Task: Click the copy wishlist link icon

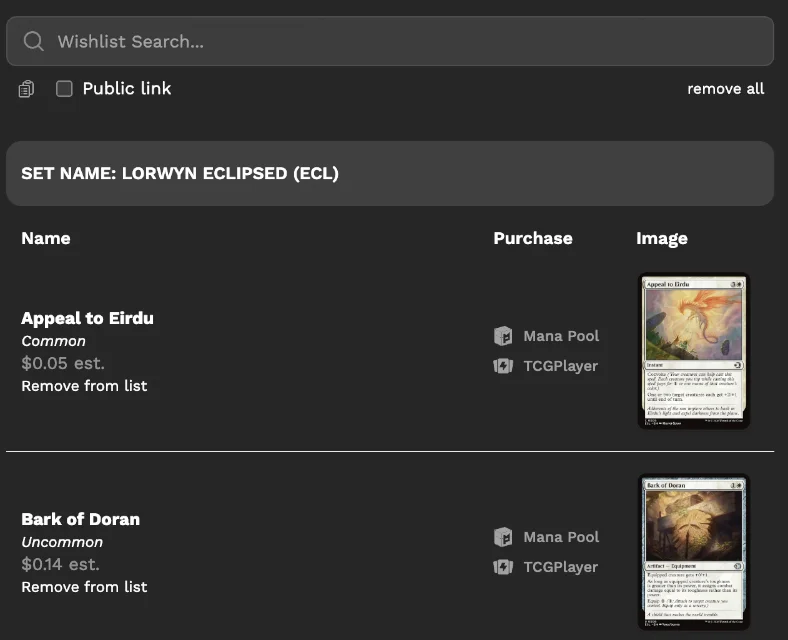Action: (26, 89)
